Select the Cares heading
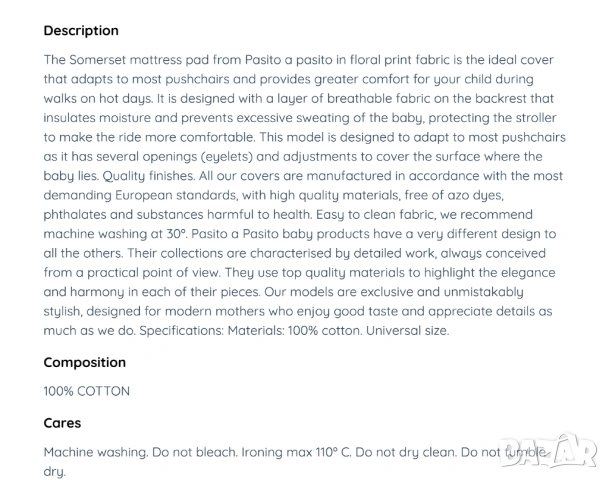This screenshot has width=609, height=480. pos(62,423)
